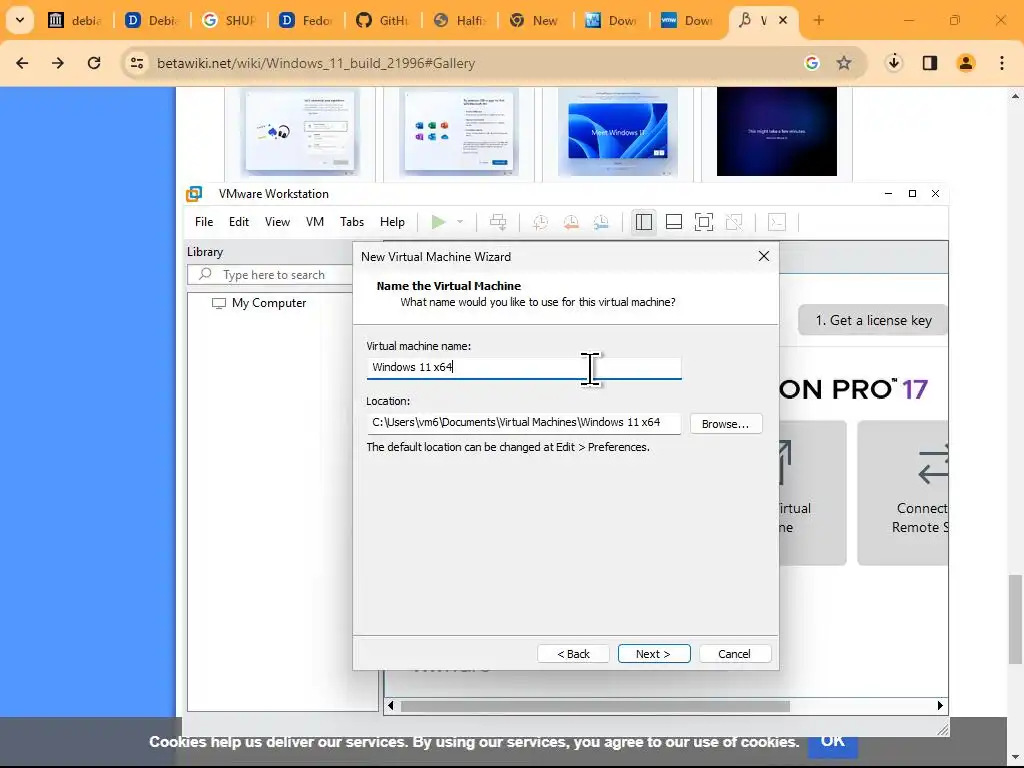
Task: Open the browser profile avatar
Action: [966, 63]
